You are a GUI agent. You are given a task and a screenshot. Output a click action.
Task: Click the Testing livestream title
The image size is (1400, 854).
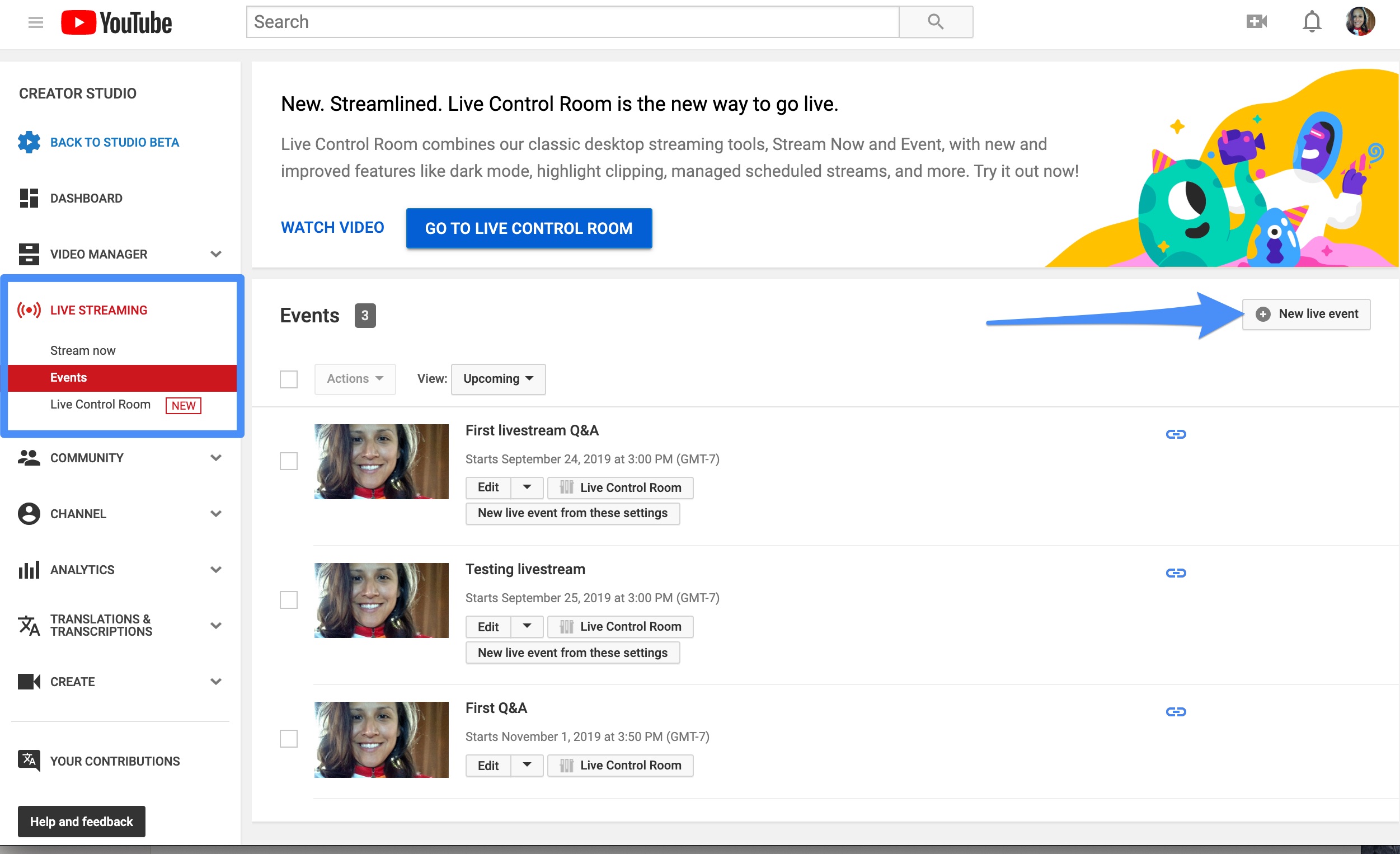[525, 569]
